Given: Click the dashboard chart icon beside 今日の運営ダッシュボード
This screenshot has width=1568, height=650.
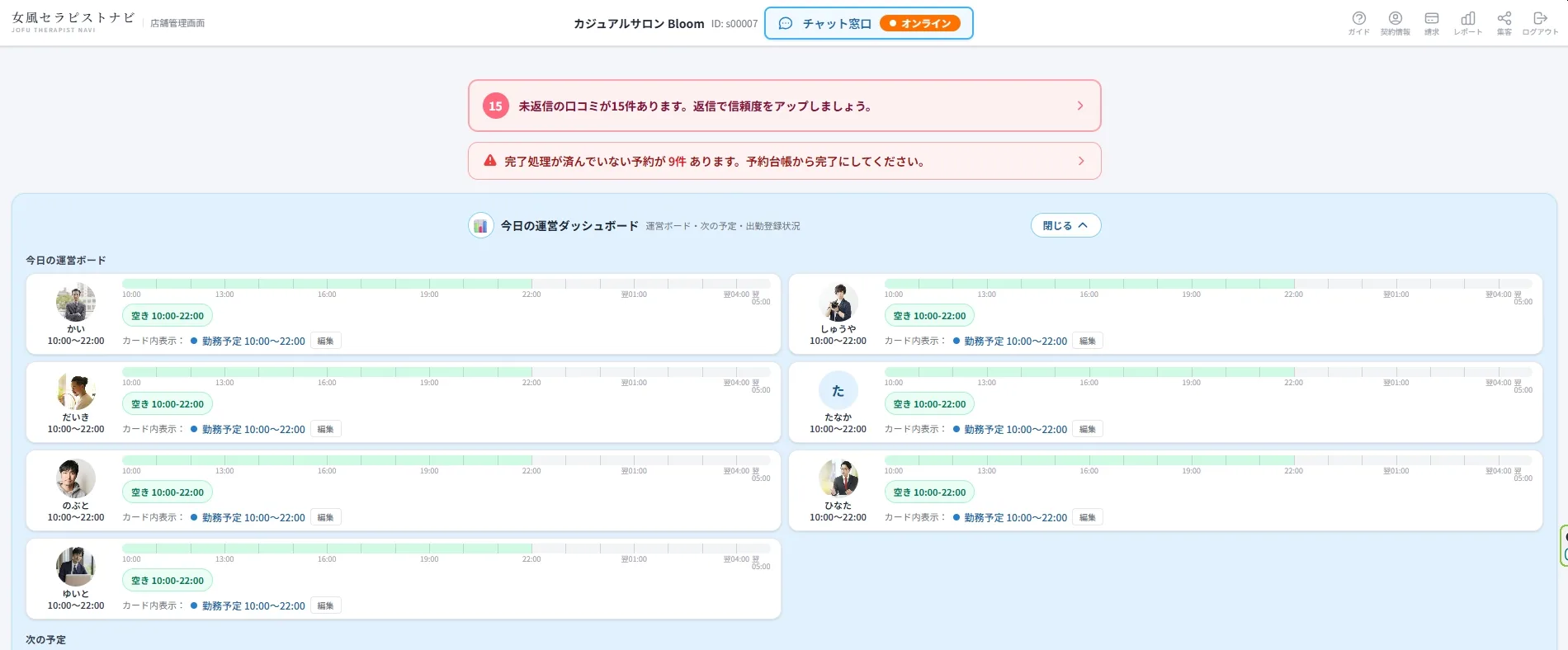Looking at the screenshot, I should pos(480,225).
